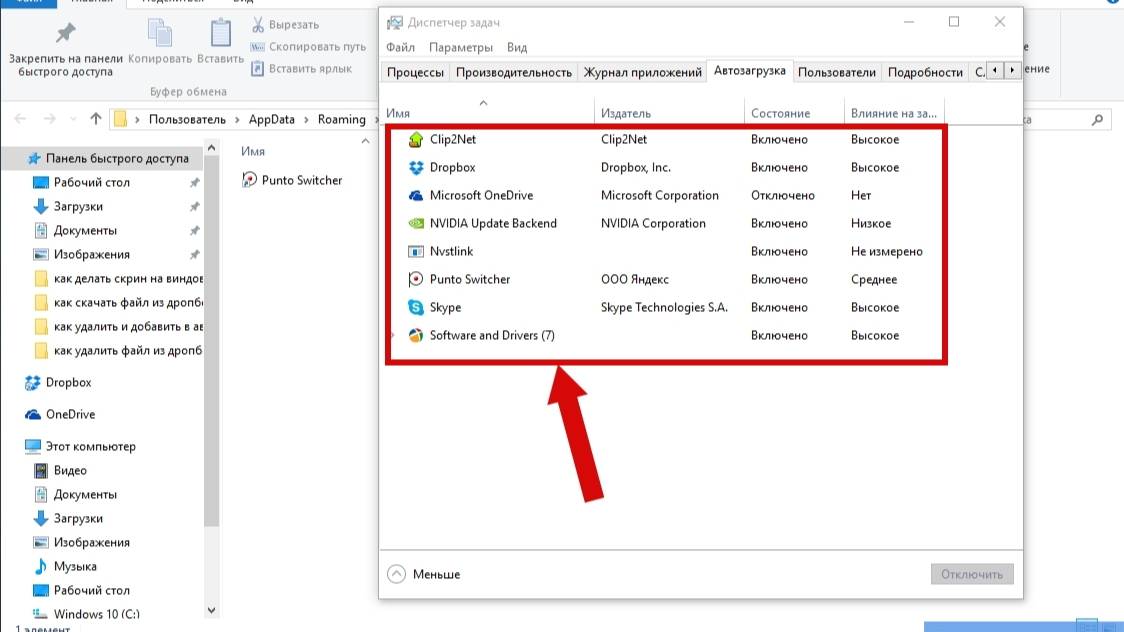The height and width of the screenshot is (632, 1124).
Task: Click the Вставить ярлык icon in Explorer
Action: [x=257, y=69]
